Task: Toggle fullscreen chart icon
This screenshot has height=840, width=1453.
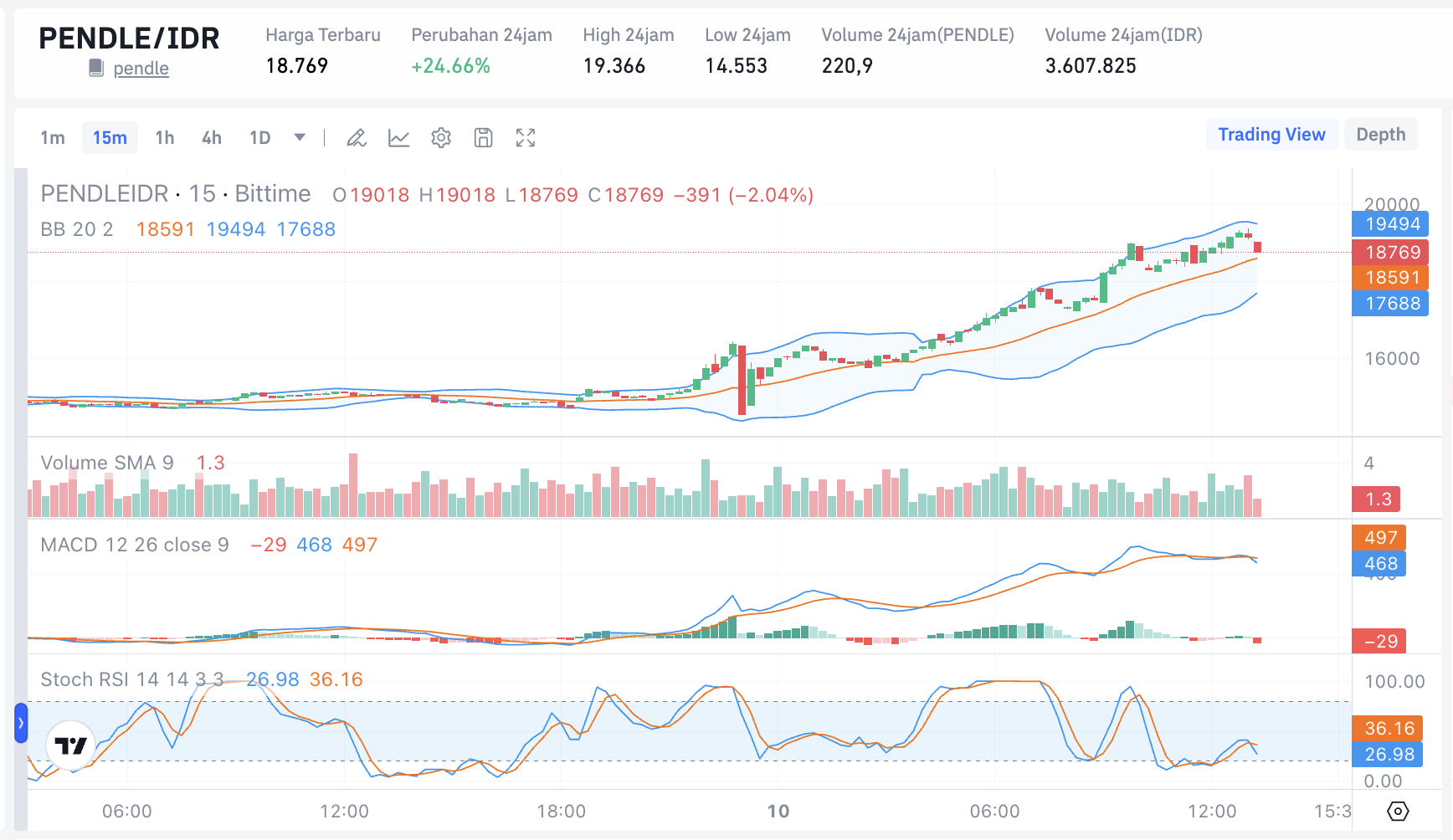Action: tap(526, 138)
